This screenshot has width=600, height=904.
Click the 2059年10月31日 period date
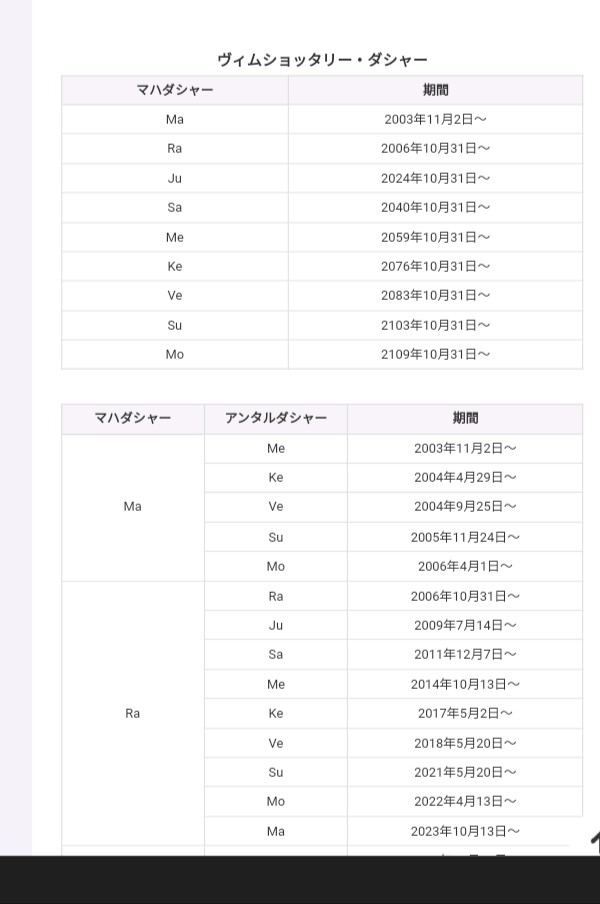coord(435,237)
